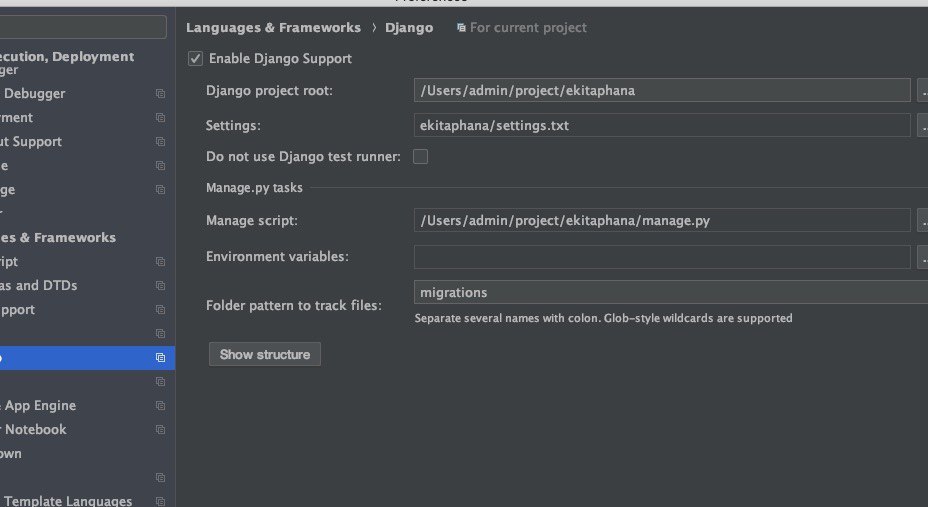This screenshot has height=507, width=928.
Task: Click the Manage.py tasks section label
Action: (x=254, y=188)
